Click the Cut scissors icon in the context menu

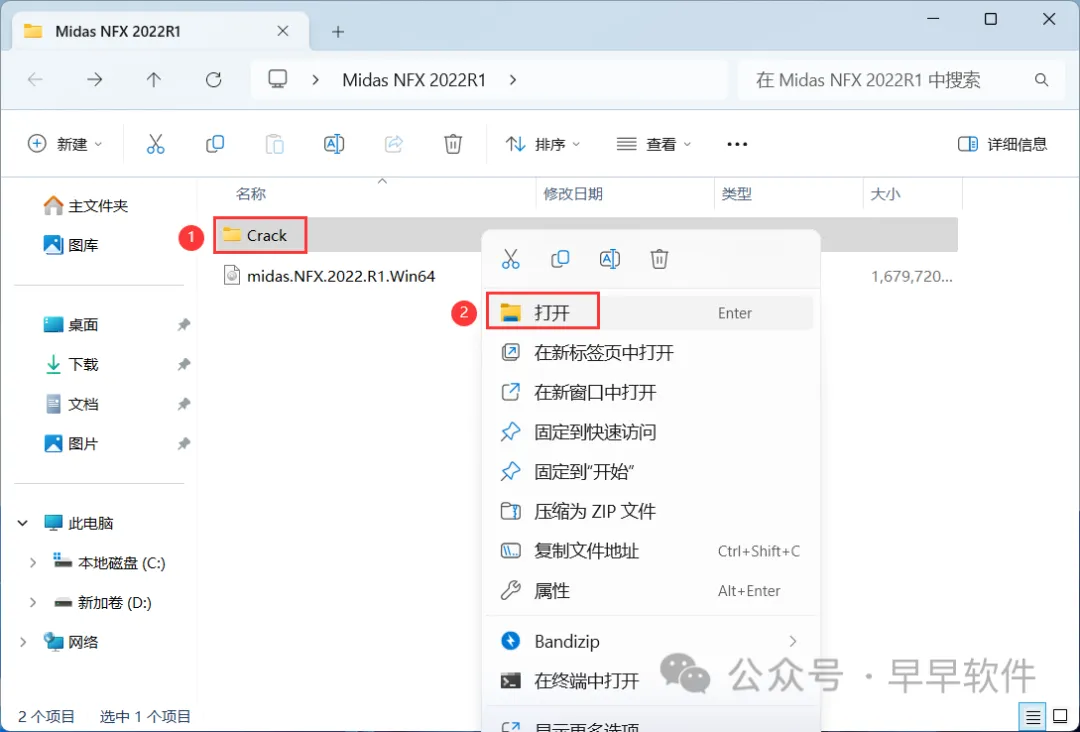(510, 259)
